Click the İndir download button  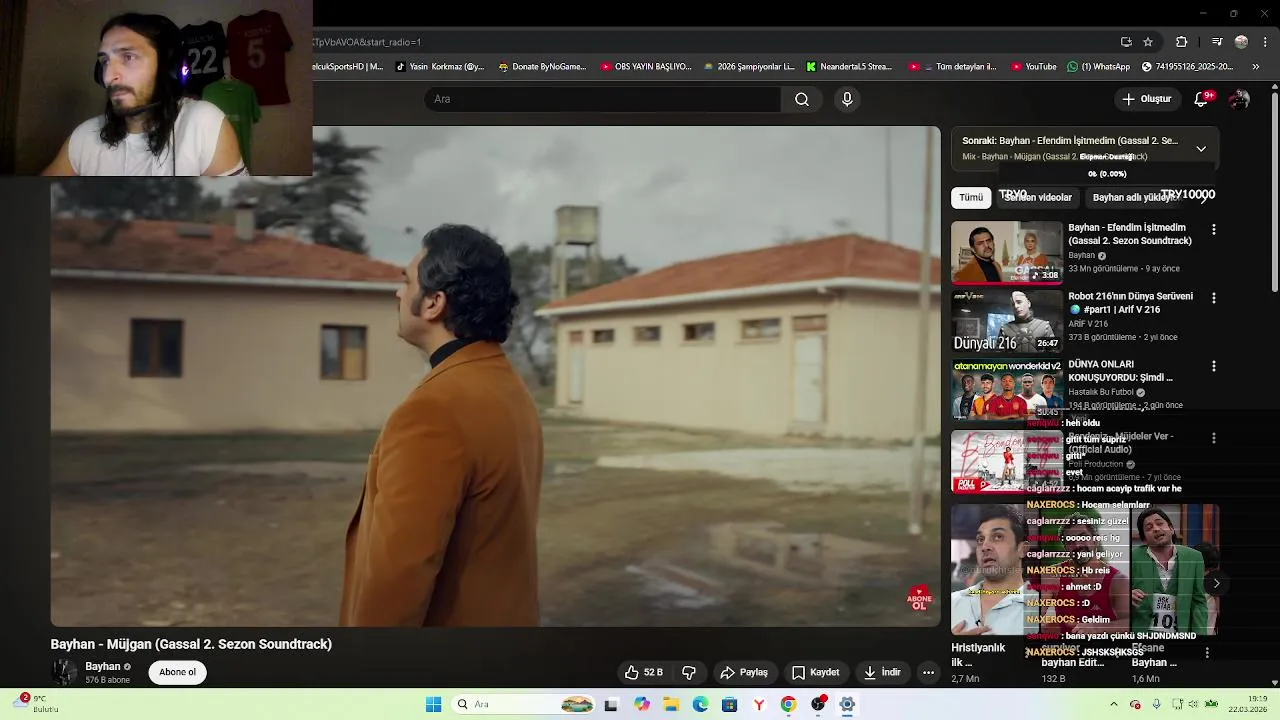883,672
